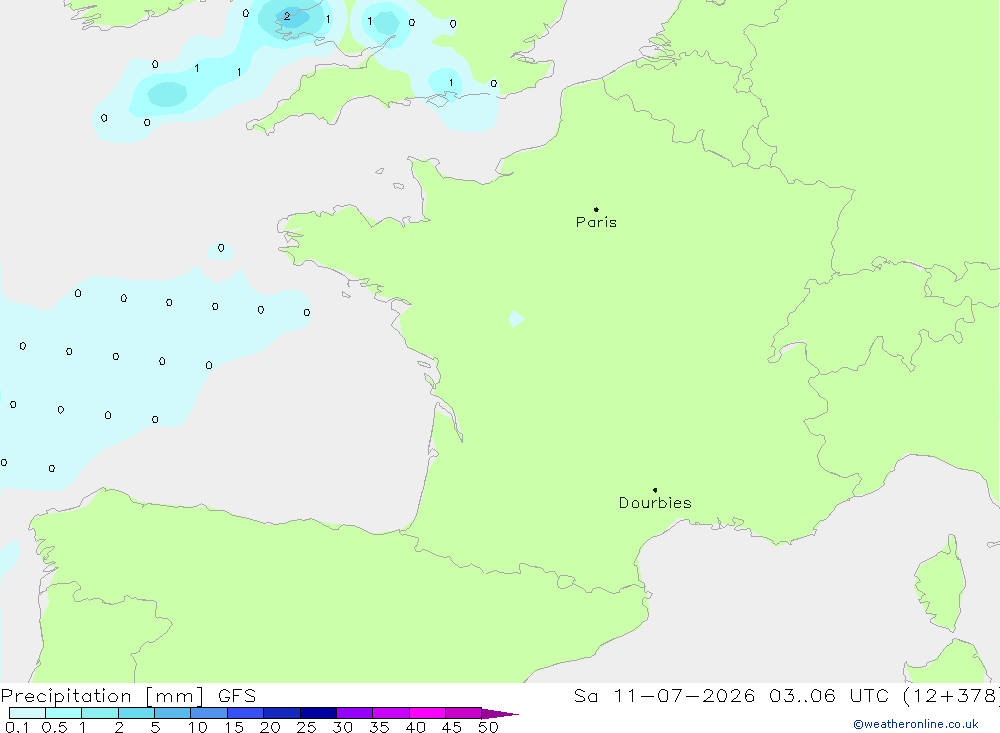Image resolution: width=1000 pixels, height=733 pixels.
Task: Click the Dourbies location dot marker
Action: tap(655, 490)
